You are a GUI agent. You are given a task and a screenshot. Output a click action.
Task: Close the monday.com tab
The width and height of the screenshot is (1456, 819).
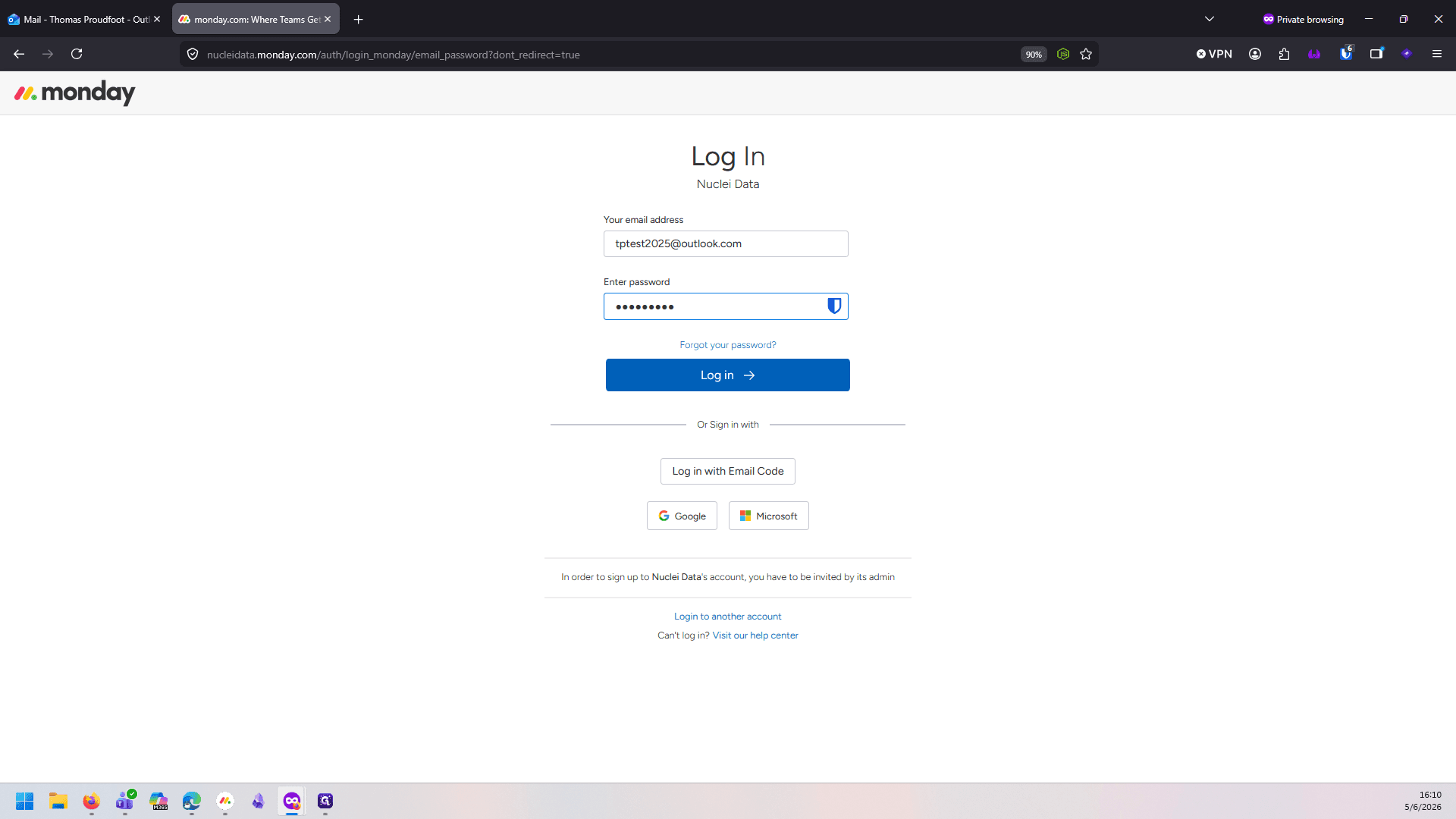point(328,19)
